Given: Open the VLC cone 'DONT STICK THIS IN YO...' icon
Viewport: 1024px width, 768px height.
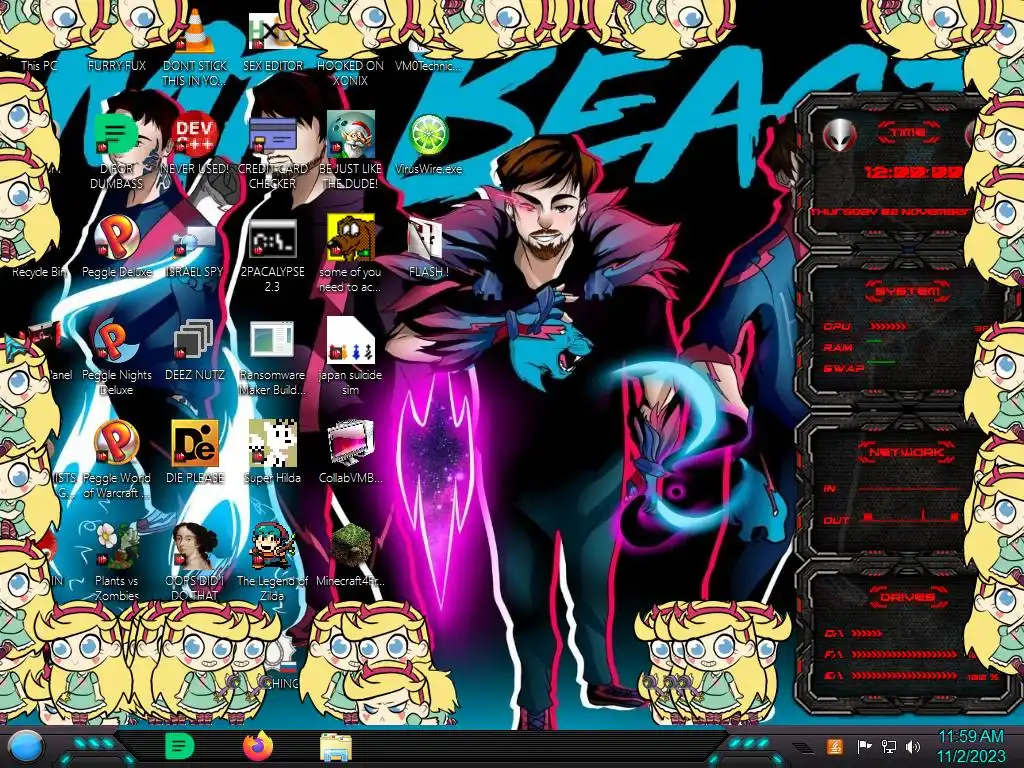Looking at the screenshot, I should (195, 31).
